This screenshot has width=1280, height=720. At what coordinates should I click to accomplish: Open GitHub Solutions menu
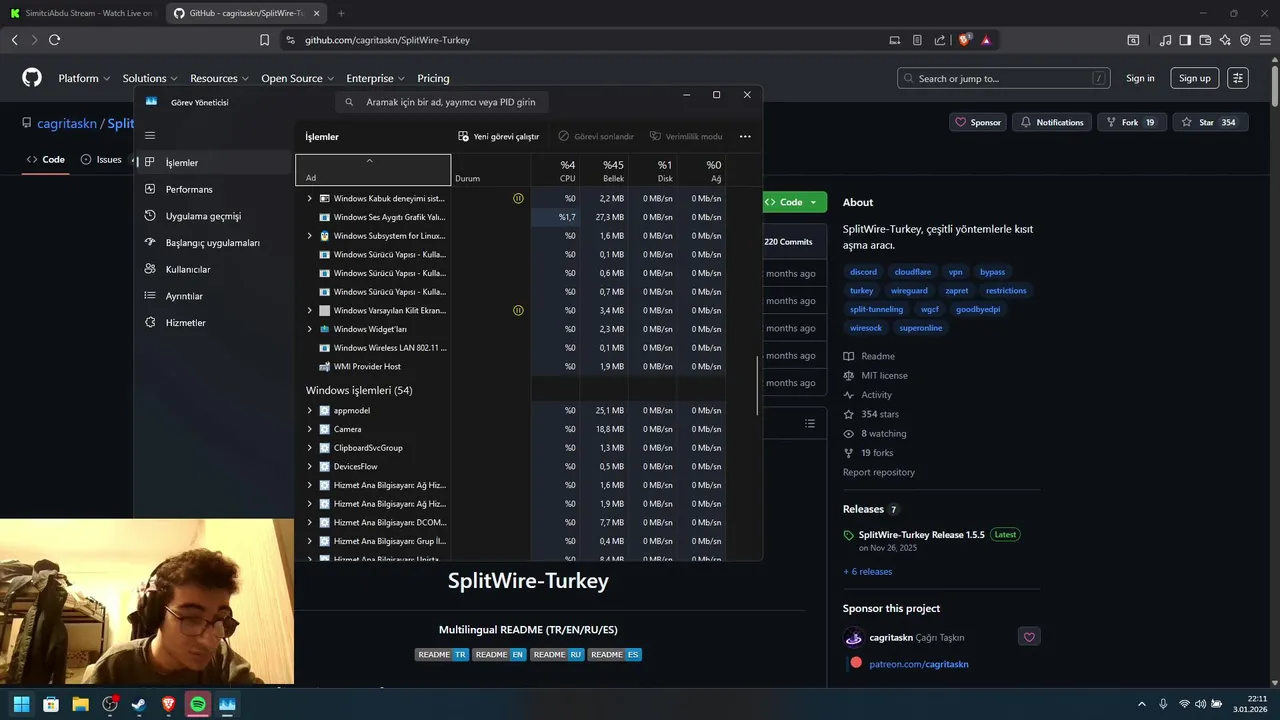pyautogui.click(x=150, y=78)
